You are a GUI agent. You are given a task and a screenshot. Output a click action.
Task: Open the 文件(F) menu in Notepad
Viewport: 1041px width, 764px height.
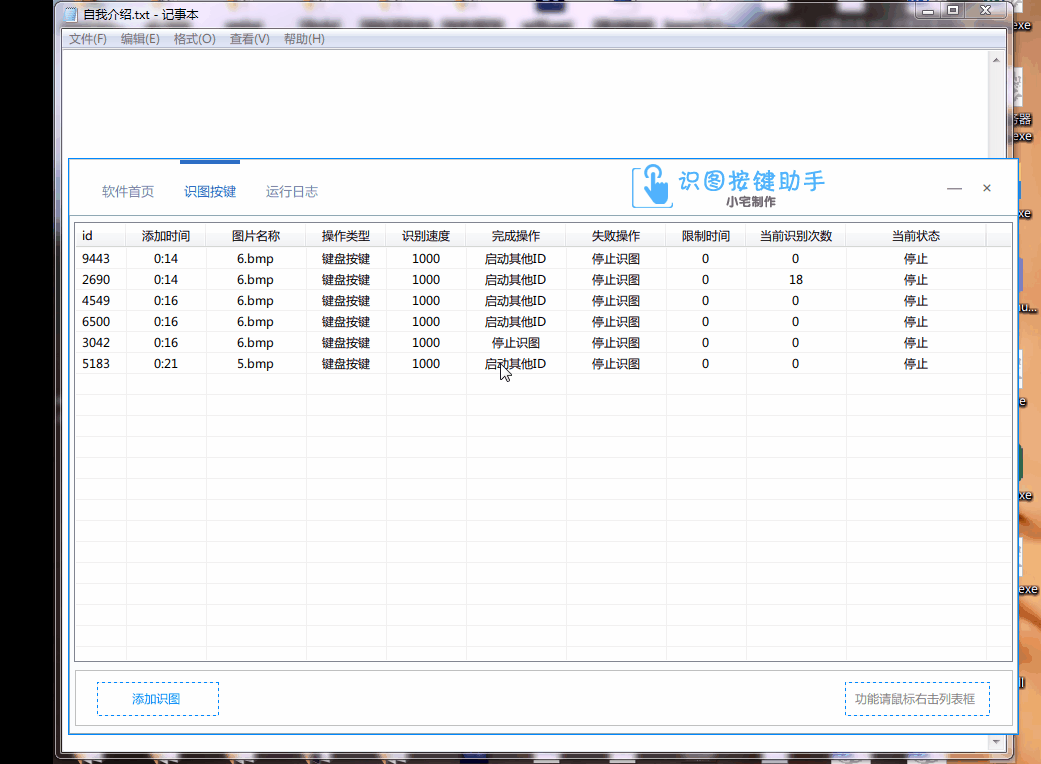click(87, 38)
